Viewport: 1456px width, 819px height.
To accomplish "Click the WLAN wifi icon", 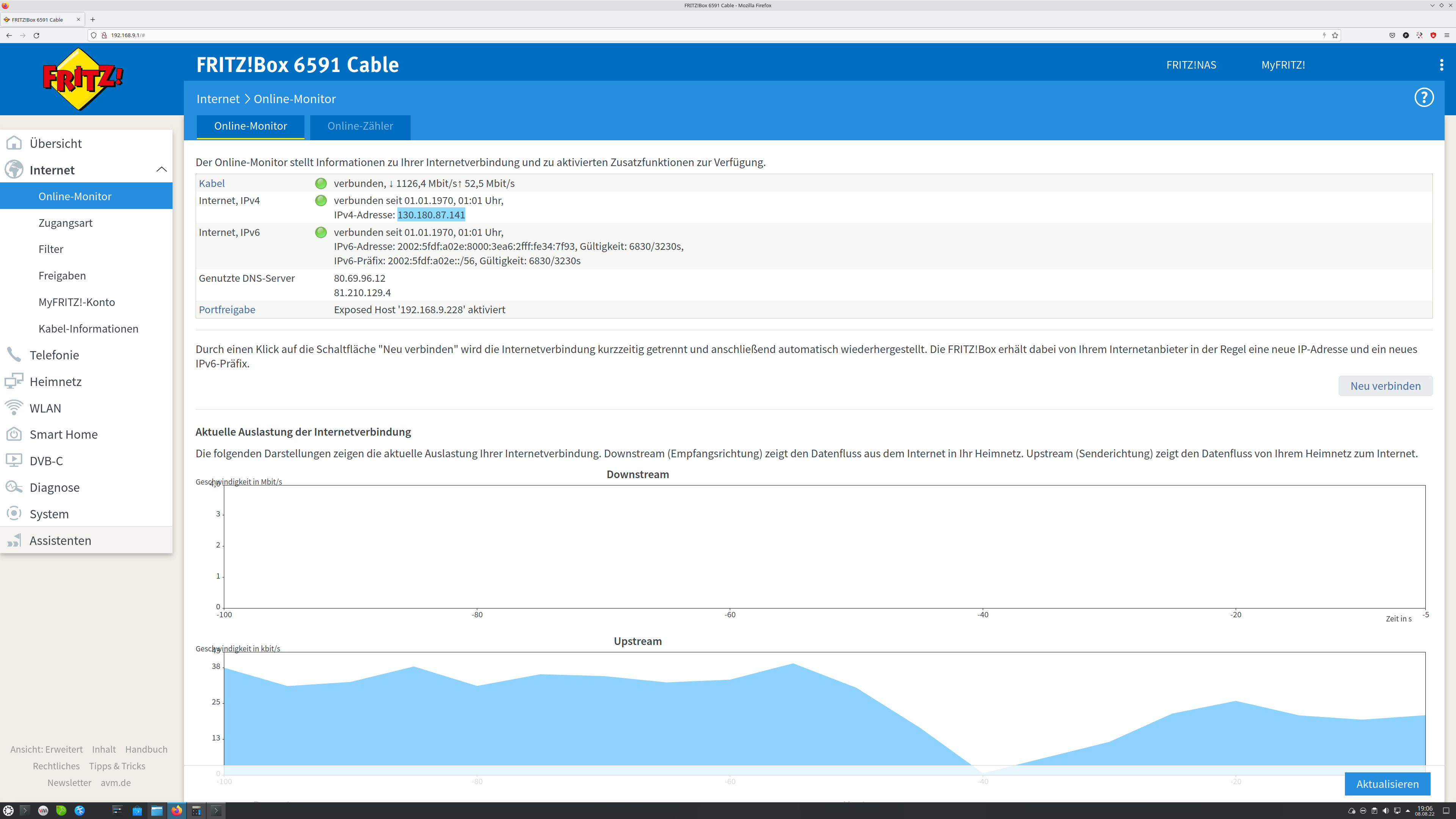I will 14,408.
